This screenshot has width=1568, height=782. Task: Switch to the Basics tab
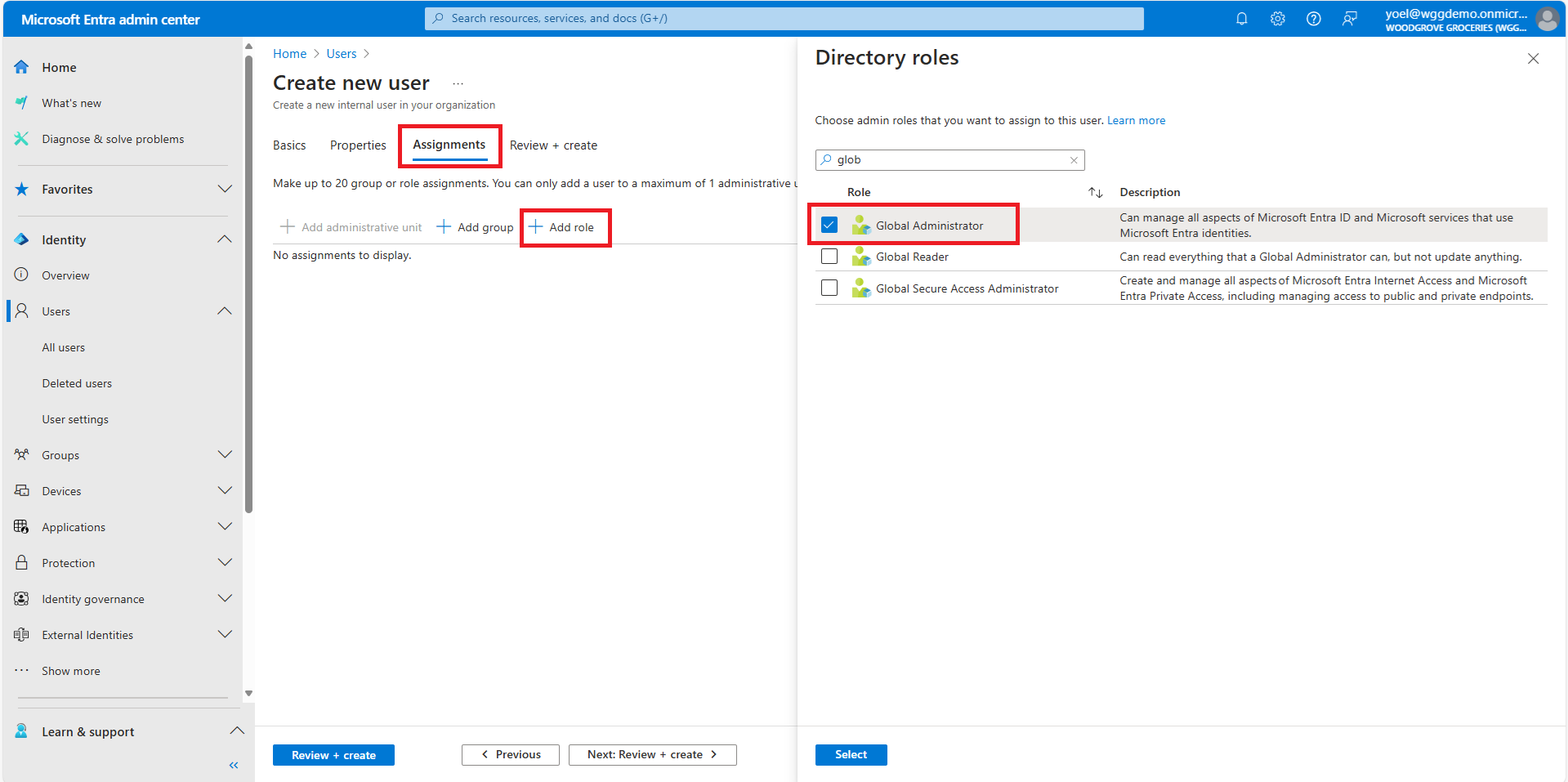click(289, 145)
